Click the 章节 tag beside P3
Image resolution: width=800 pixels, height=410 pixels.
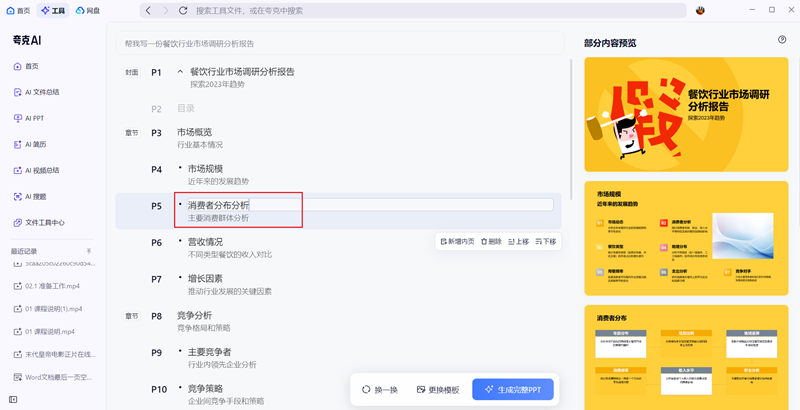[132, 133]
